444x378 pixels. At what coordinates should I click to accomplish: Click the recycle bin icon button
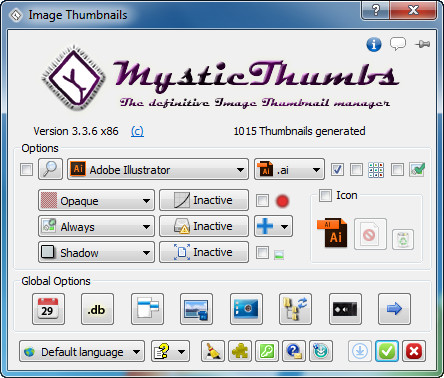403,239
